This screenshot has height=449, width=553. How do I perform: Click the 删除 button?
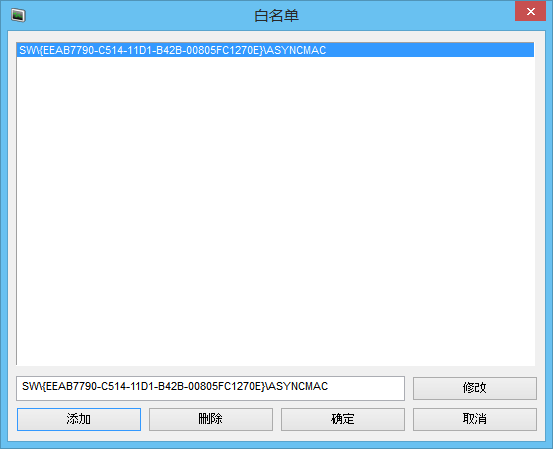pyautogui.click(x=211, y=419)
